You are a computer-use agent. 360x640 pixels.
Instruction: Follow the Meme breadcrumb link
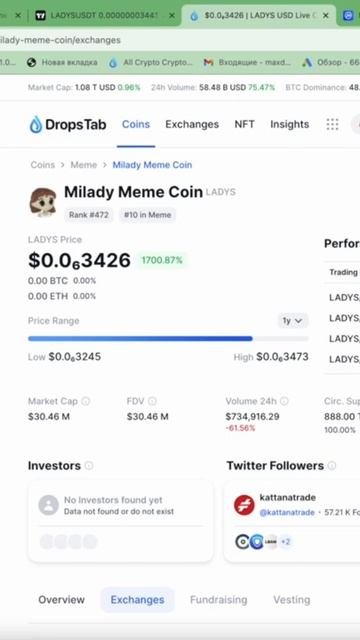pyautogui.click(x=84, y=165)
